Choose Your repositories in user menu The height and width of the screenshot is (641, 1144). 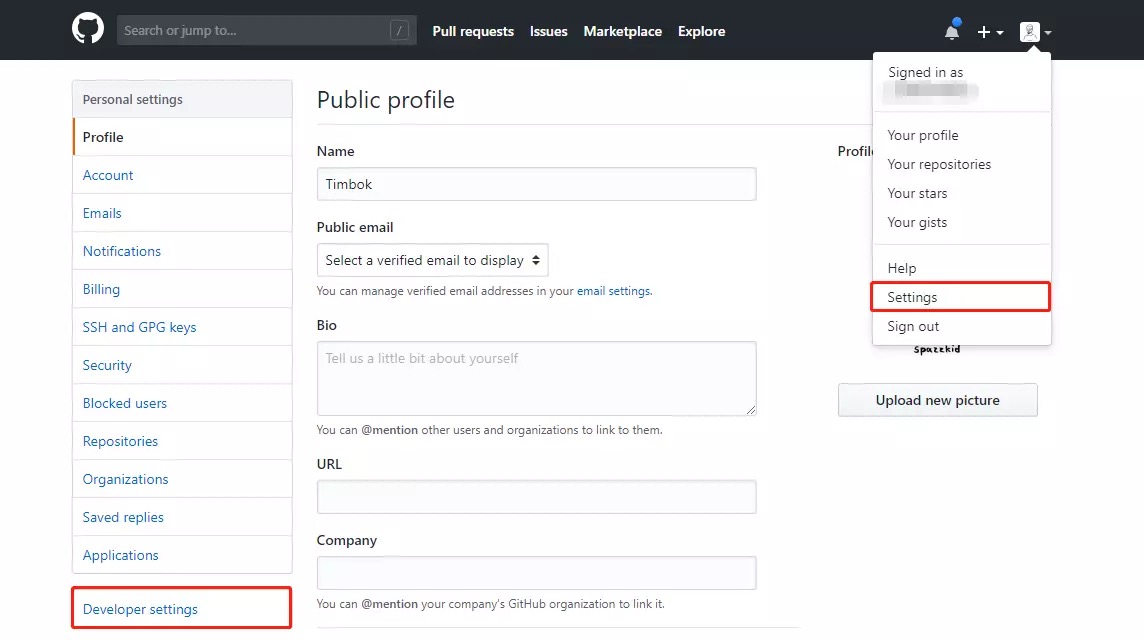pos(962,164)
